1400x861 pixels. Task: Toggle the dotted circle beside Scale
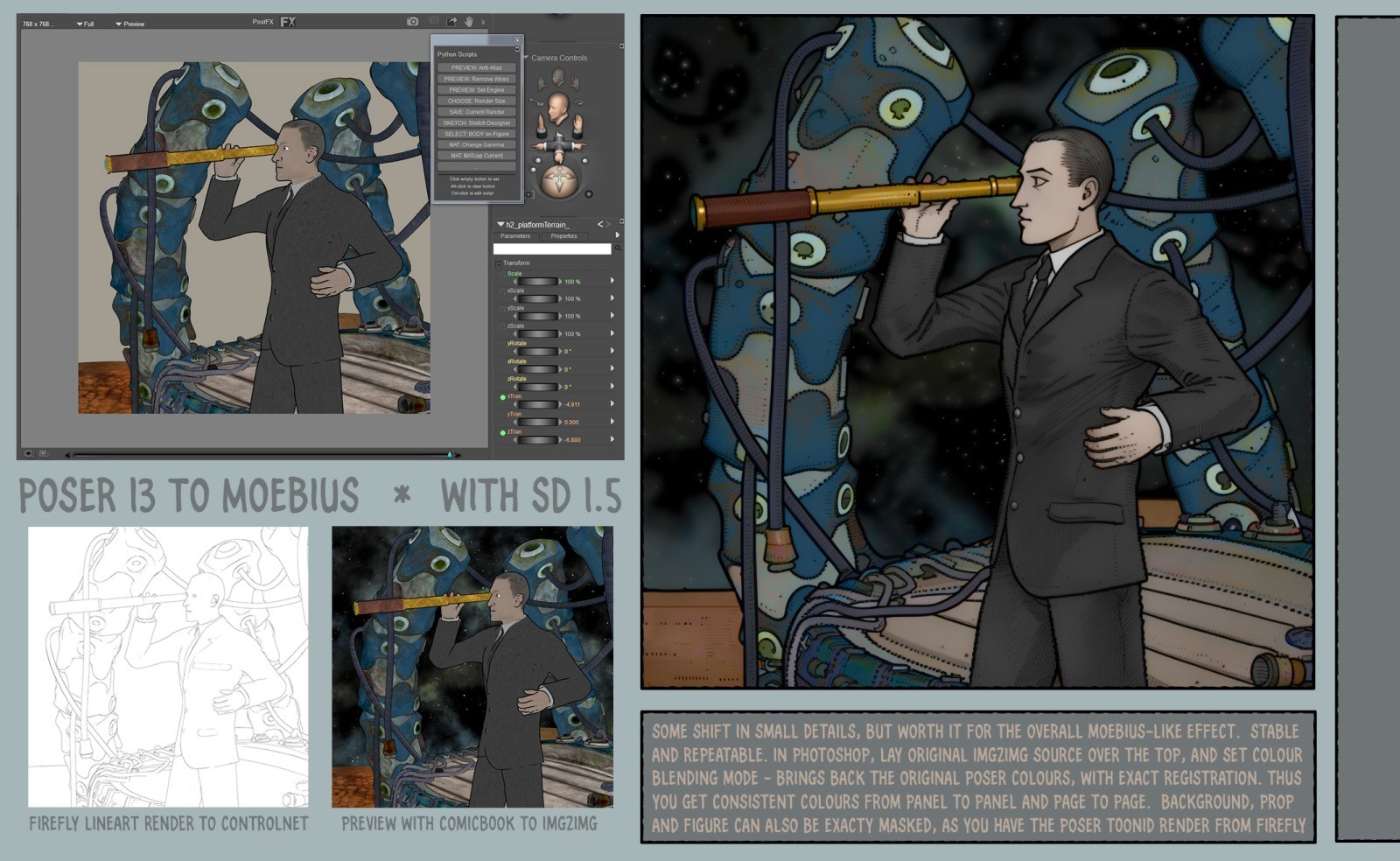point(502,275)
